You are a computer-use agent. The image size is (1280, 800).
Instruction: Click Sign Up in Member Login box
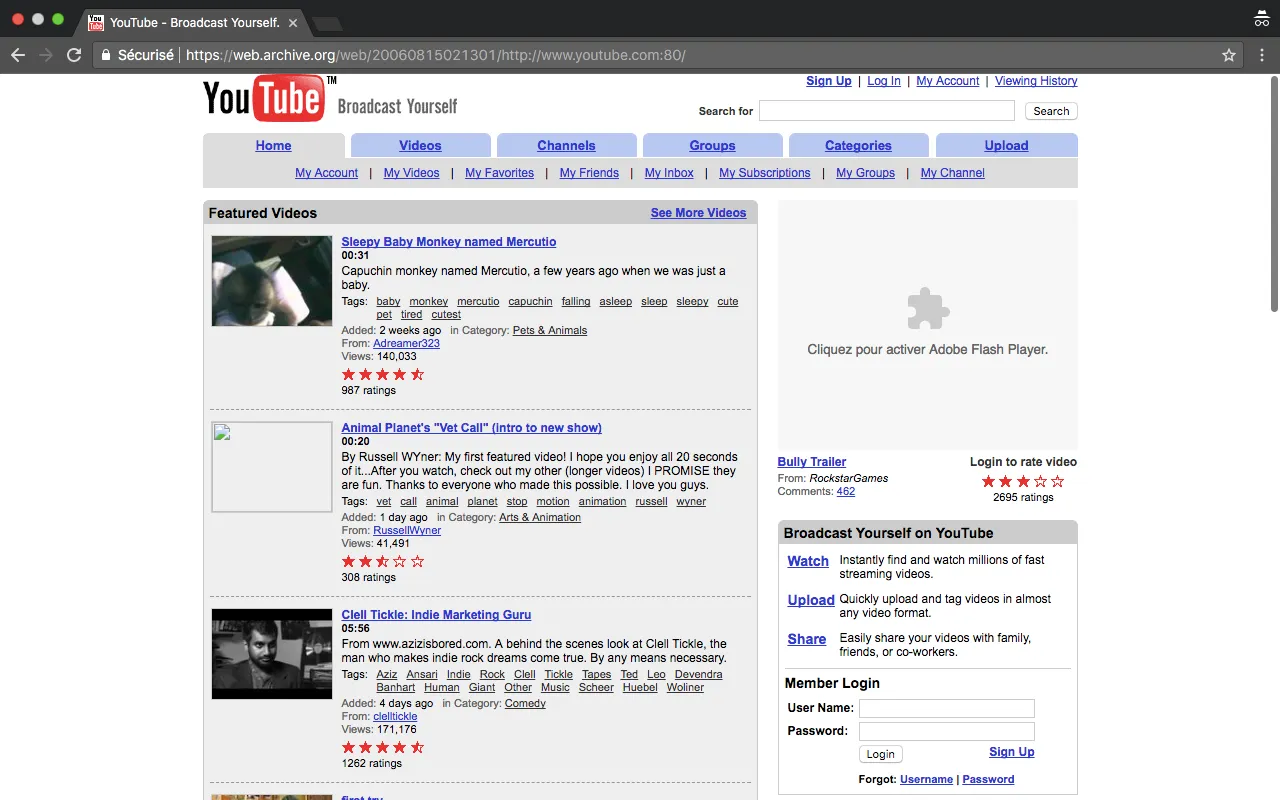[1012, 752]
